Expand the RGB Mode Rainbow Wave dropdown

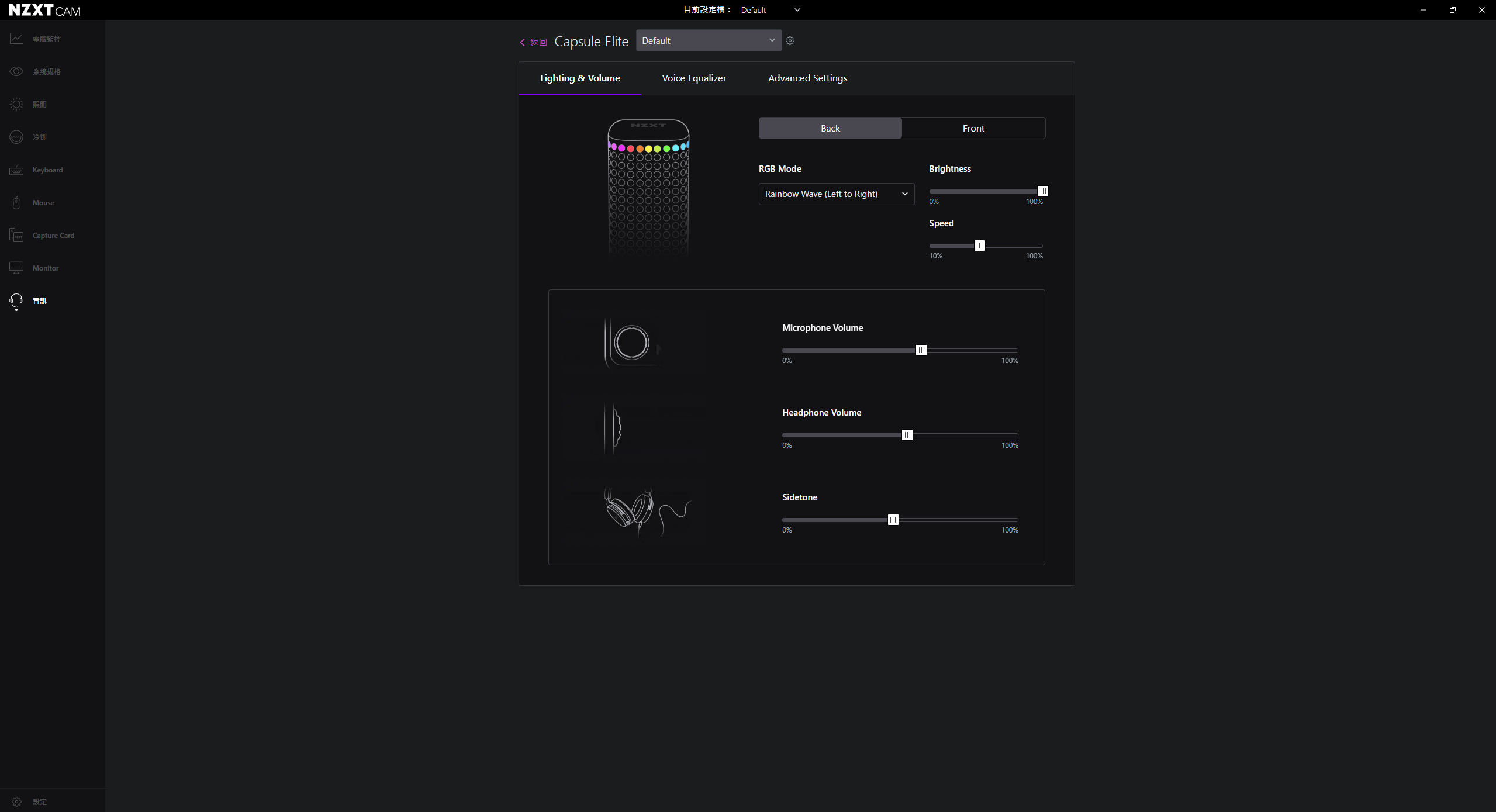pos(837,194)
